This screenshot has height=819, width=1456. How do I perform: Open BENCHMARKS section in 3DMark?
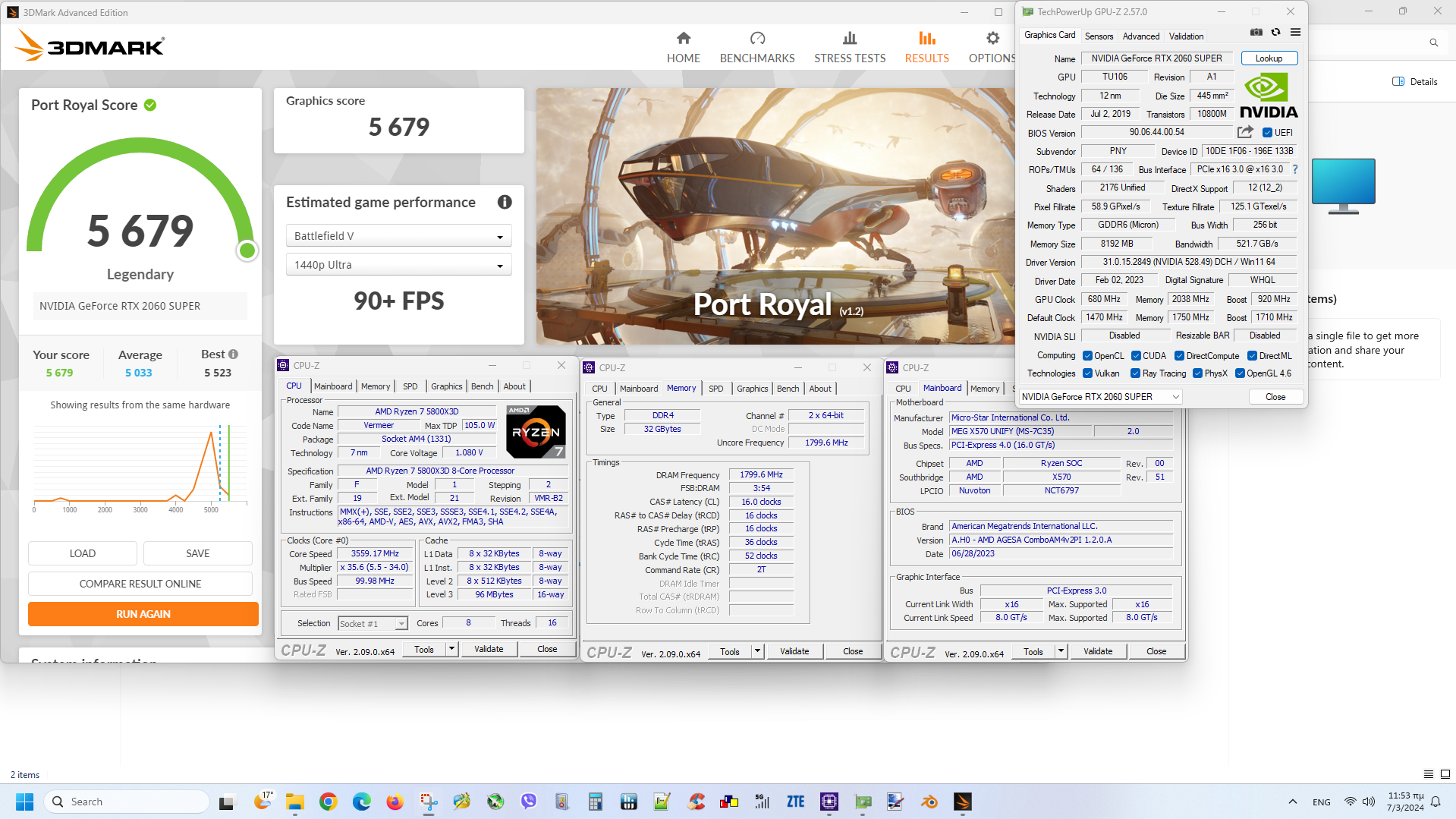757,47
